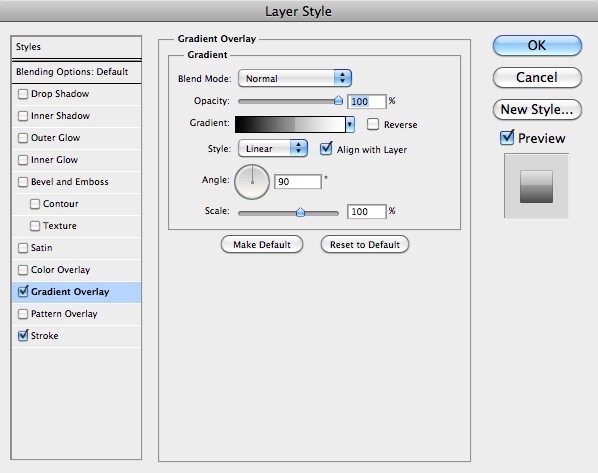This screenshot has width=598, height=473.
Task: Uncheck the Stroke checkbox
Action: click(x=23, y=336)
